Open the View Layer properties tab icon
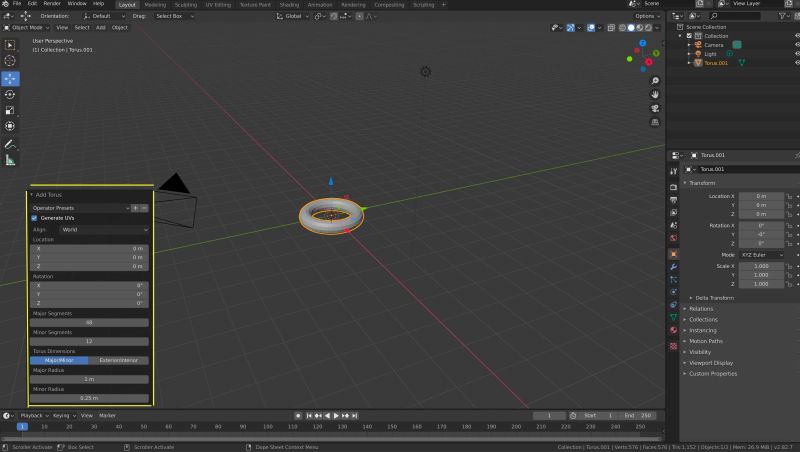 tap(673, 212)
